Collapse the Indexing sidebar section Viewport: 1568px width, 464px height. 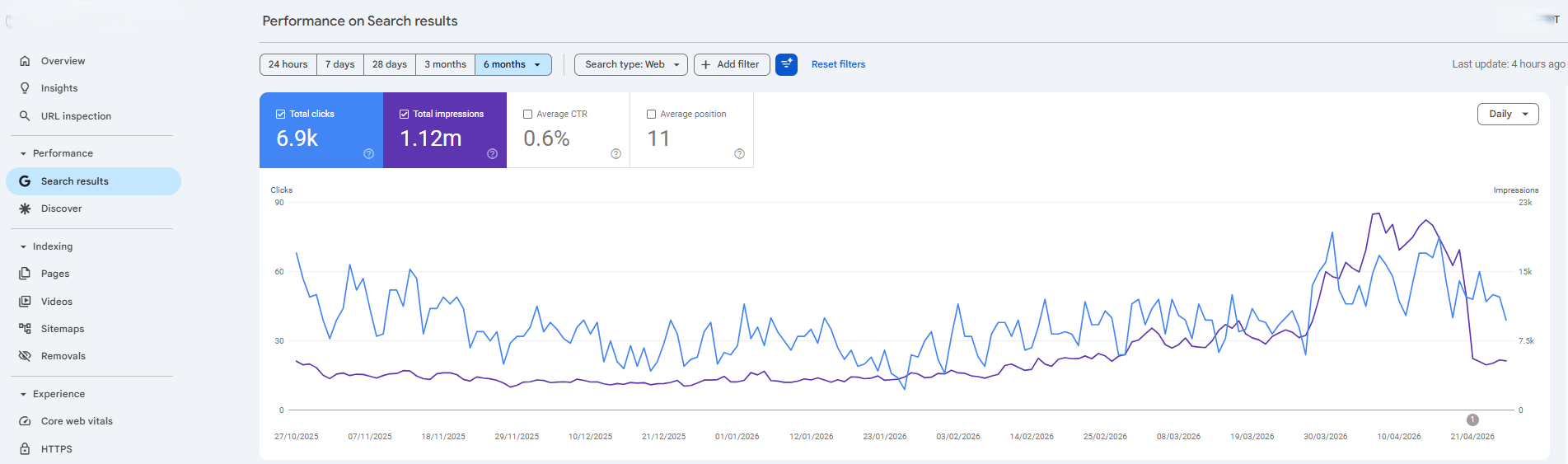click(23, 246)
